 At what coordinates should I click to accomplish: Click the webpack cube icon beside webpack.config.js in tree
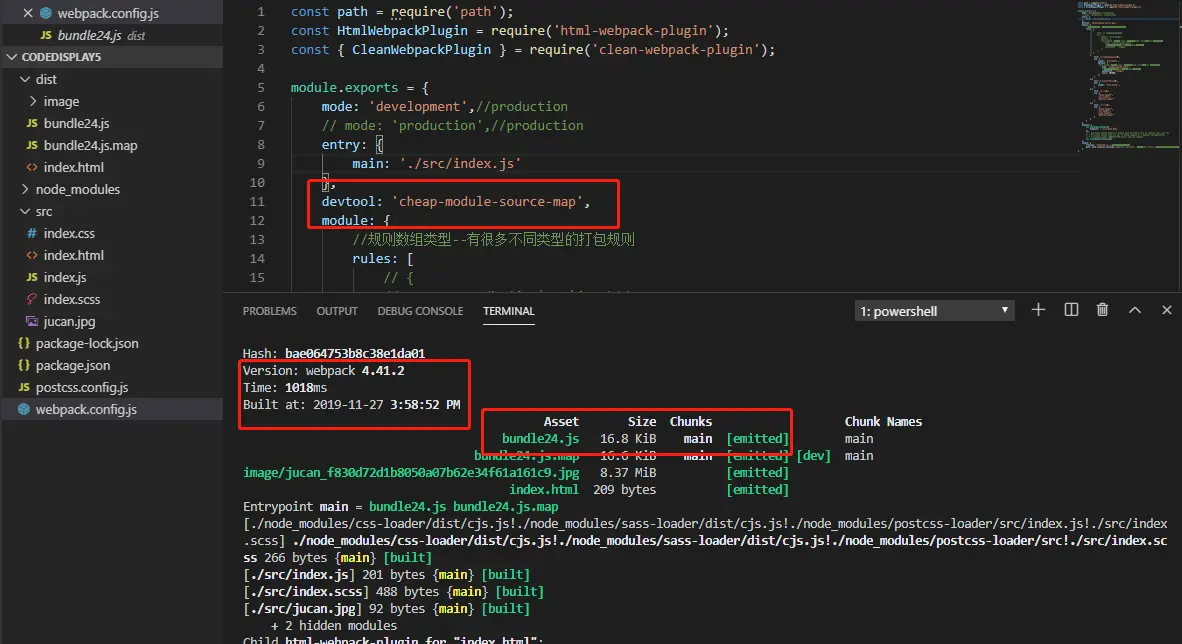(23, 409)
